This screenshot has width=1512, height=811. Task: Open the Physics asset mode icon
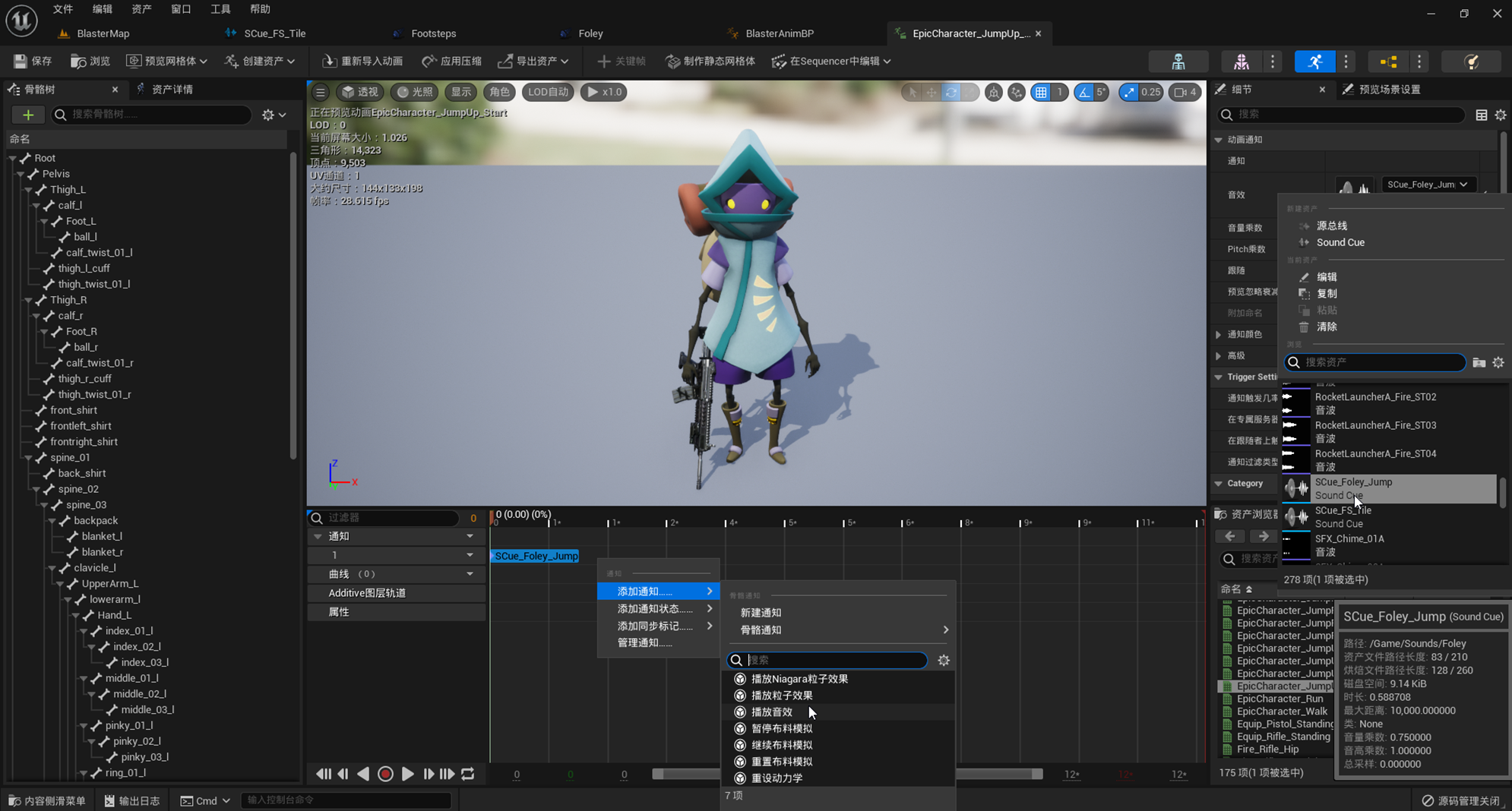click(1472, 62)
